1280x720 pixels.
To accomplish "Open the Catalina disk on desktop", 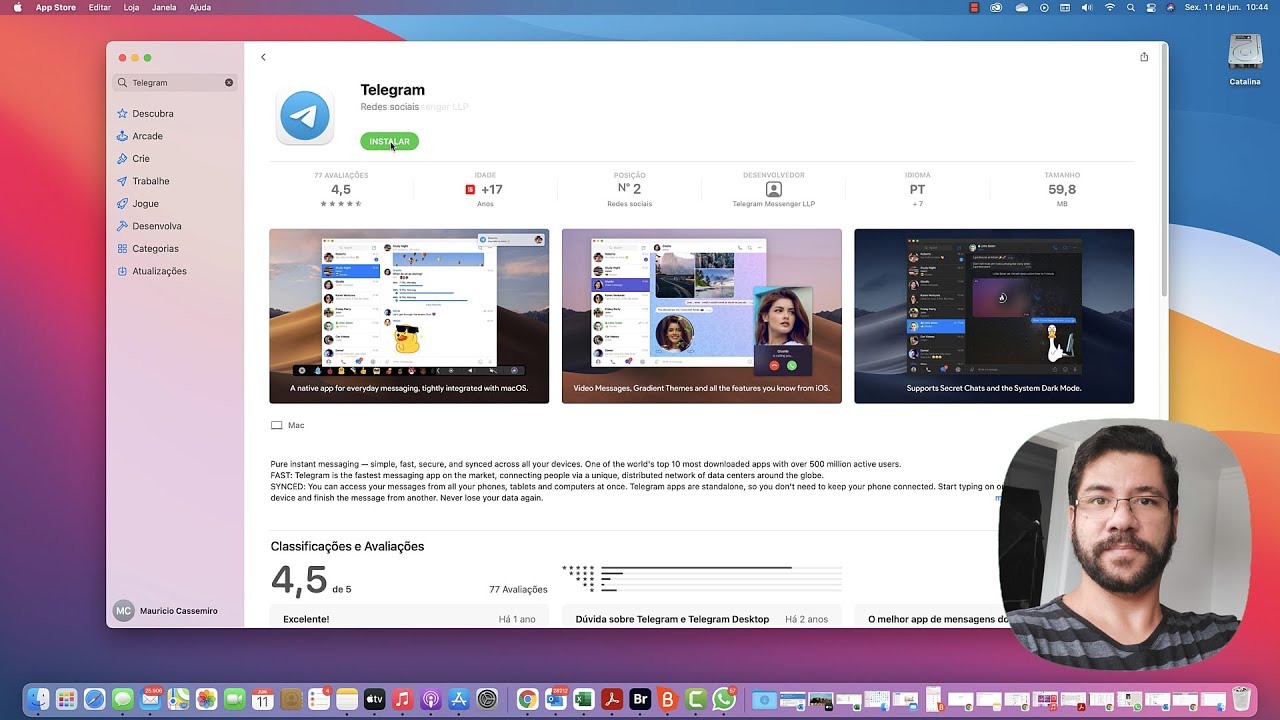I will click(1245, 60).
